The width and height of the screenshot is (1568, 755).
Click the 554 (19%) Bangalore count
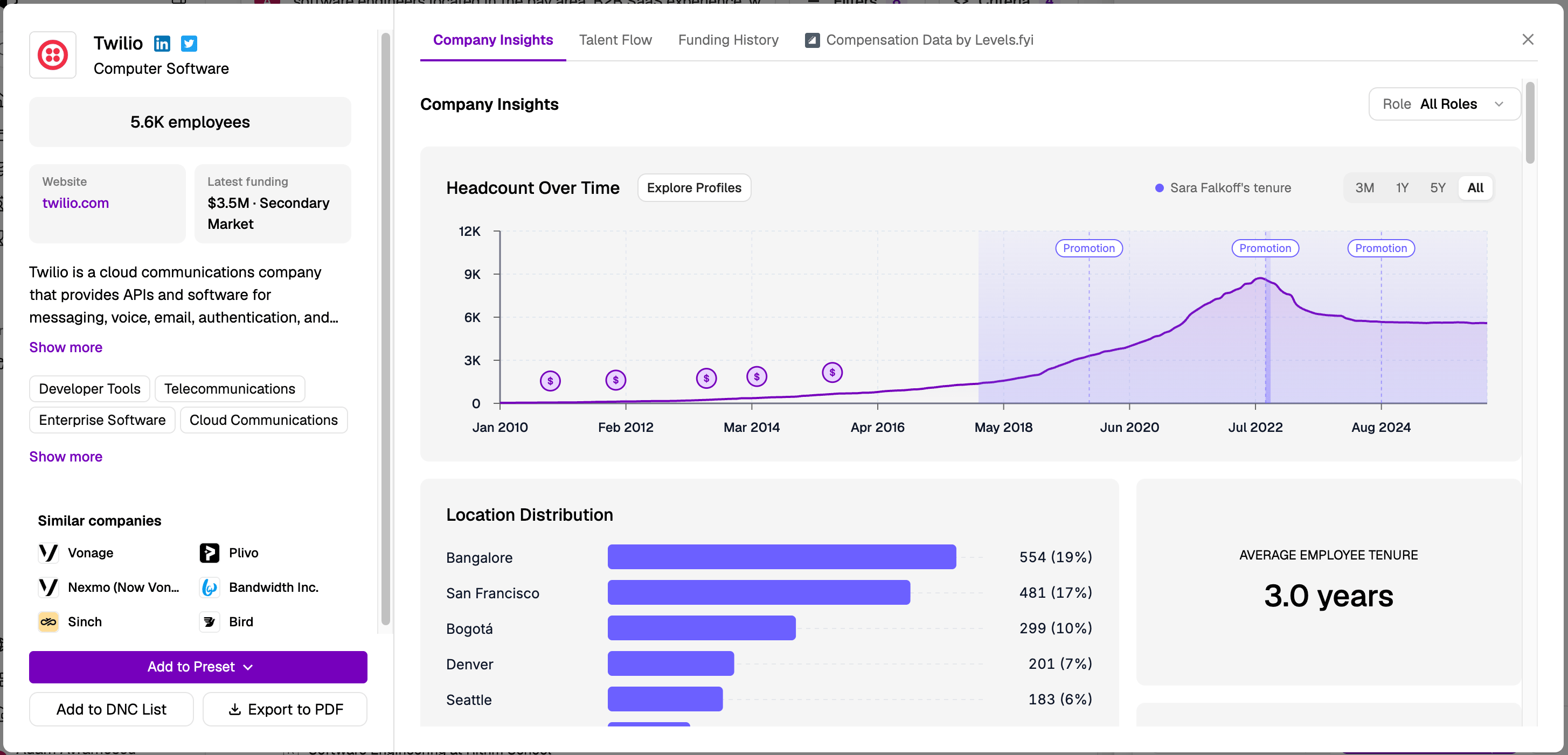click(1056, 557)
